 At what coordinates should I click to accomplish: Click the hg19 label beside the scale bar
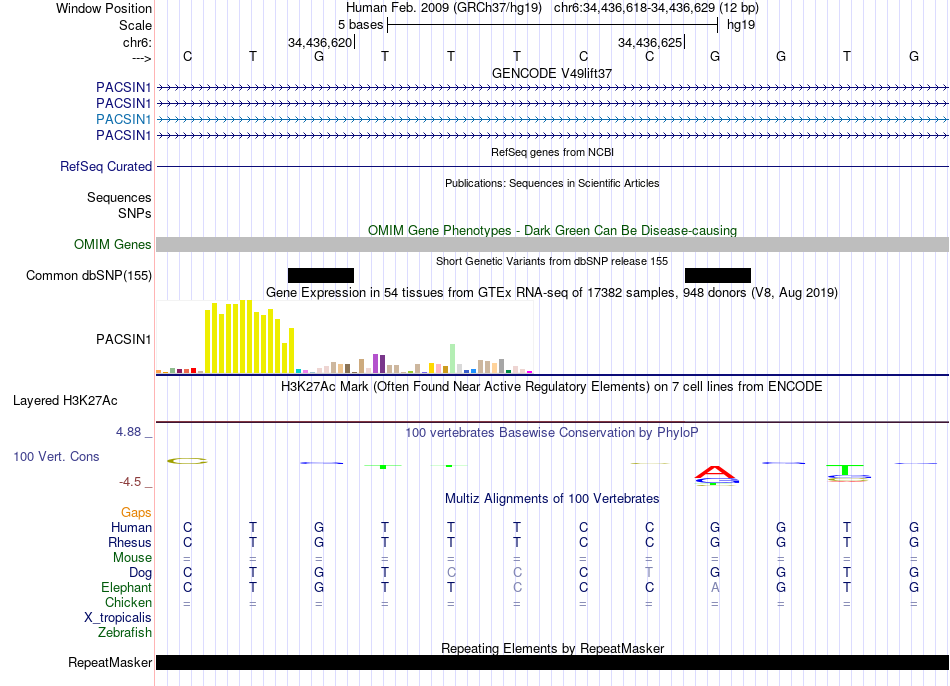coord(741,25)
